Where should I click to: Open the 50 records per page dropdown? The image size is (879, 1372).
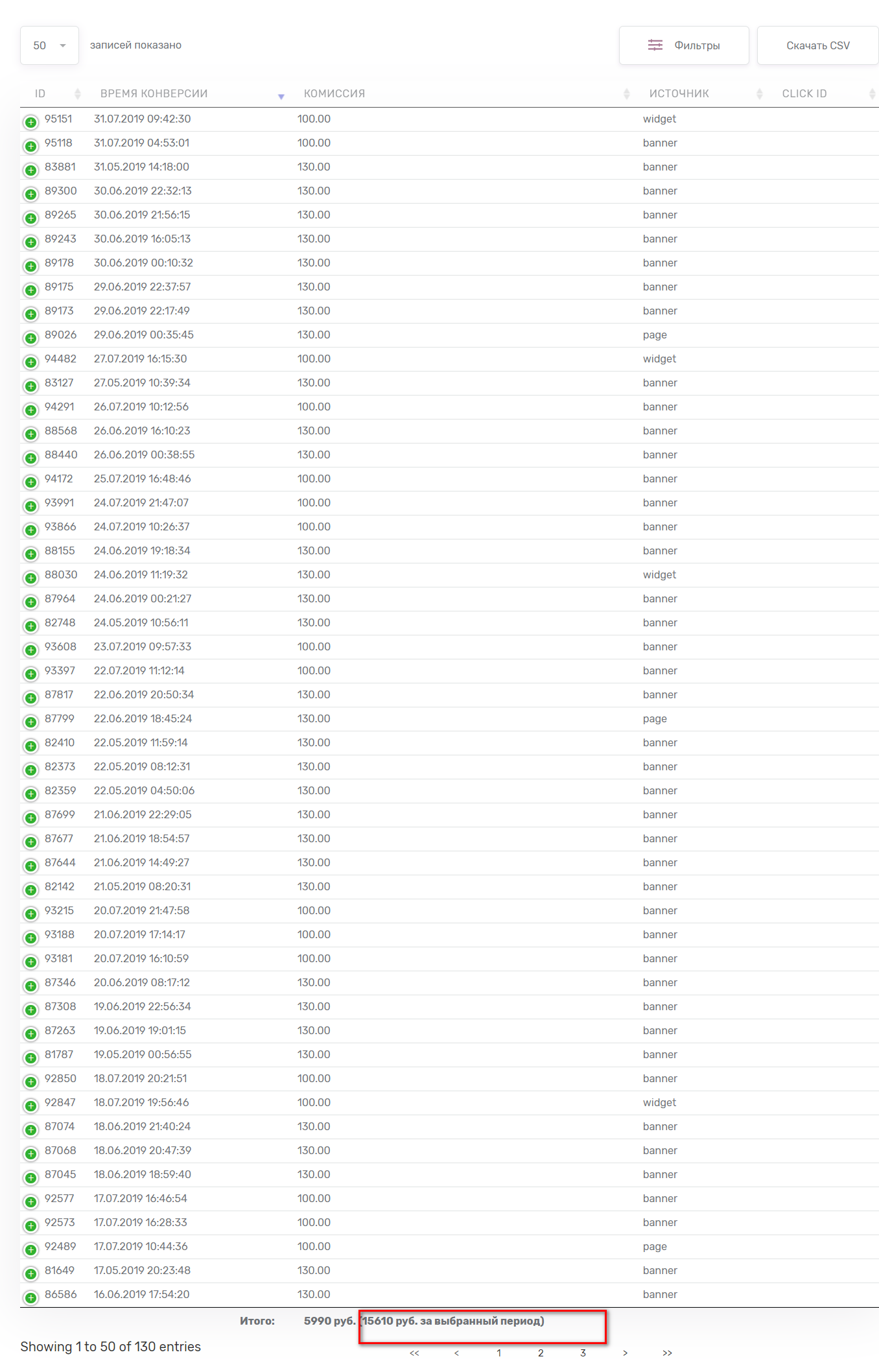point(49,45)
